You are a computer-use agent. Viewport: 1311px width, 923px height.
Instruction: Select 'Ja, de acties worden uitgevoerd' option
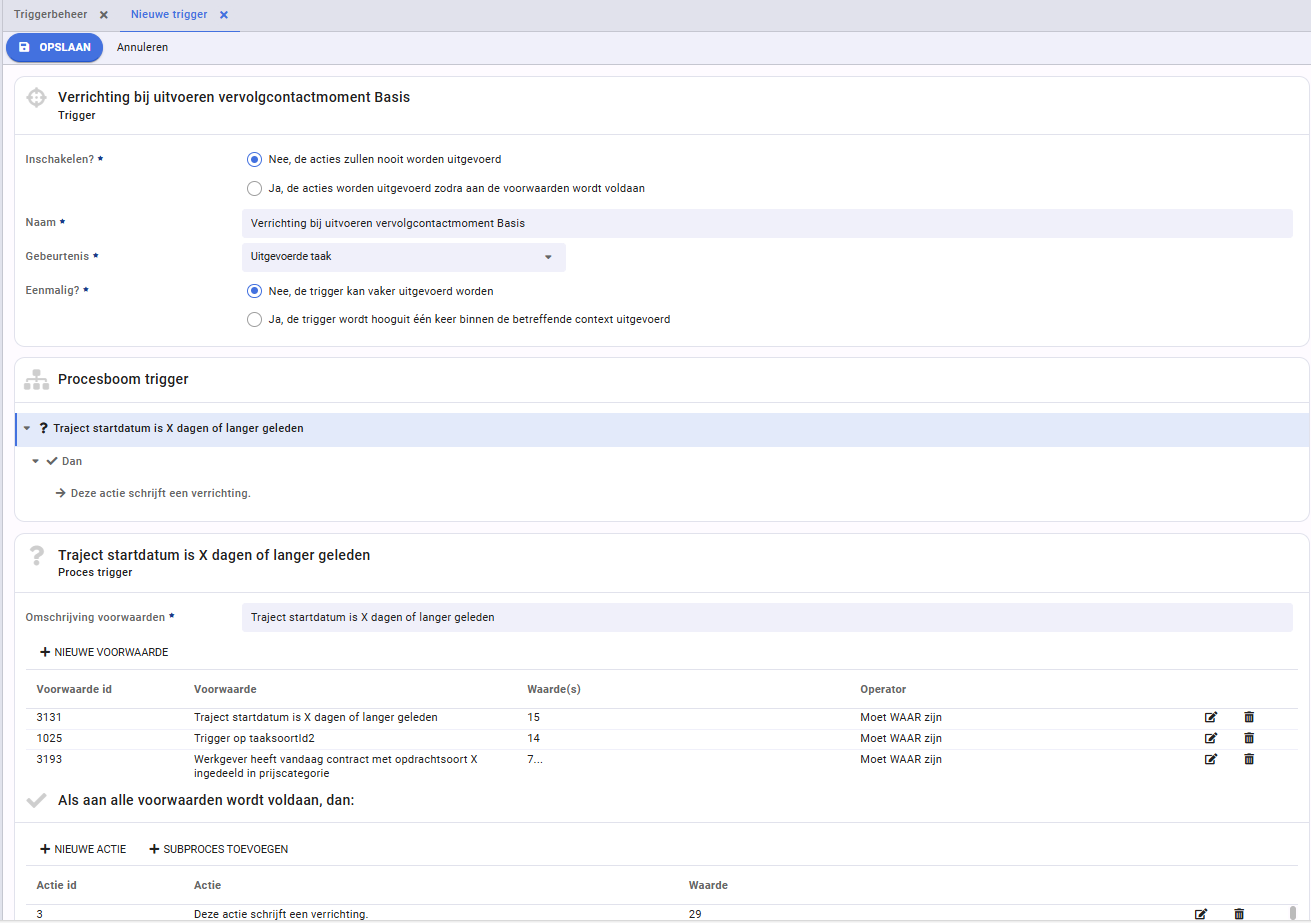coord(254,188)
